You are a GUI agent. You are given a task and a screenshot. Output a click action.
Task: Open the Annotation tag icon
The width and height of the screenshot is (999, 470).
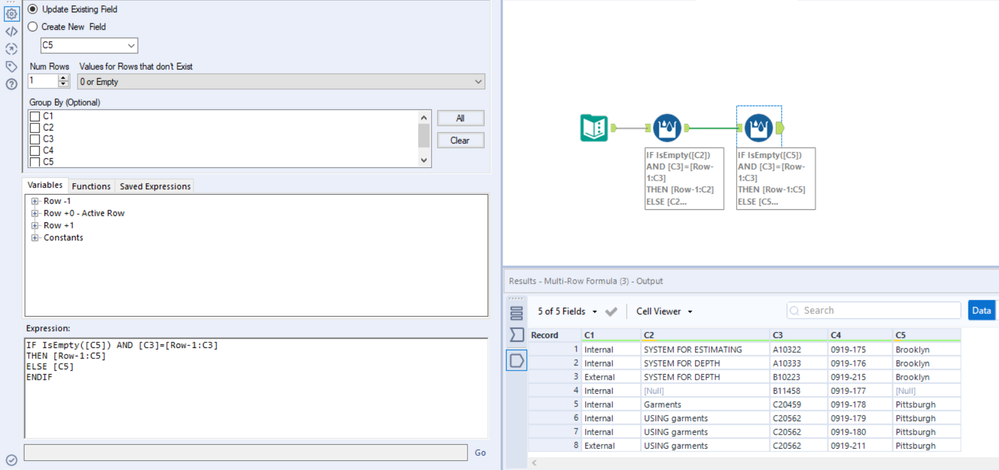click(x=11, y=66)
